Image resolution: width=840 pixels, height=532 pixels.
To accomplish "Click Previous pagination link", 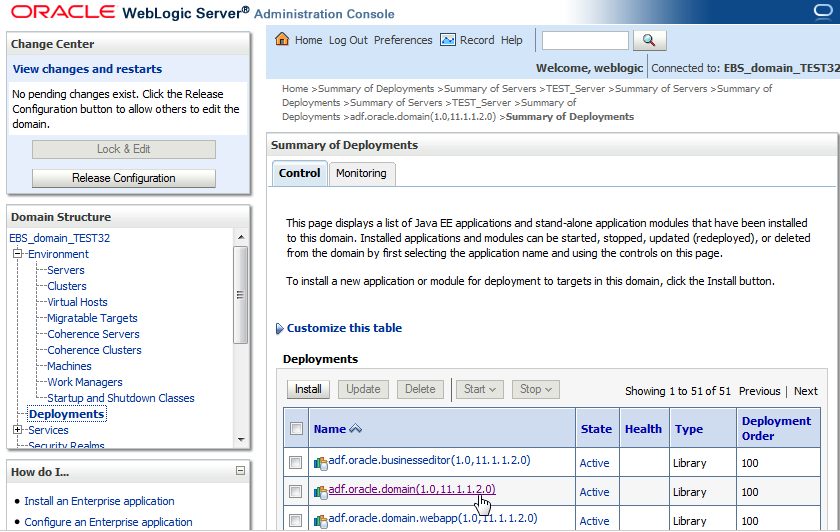I will pos(760,391).
